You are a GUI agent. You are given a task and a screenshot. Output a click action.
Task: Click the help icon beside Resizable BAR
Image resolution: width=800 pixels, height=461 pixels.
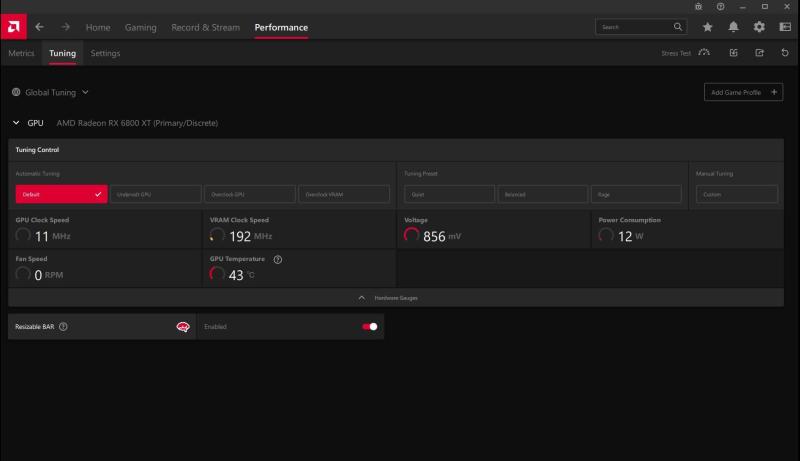[63, 327]
